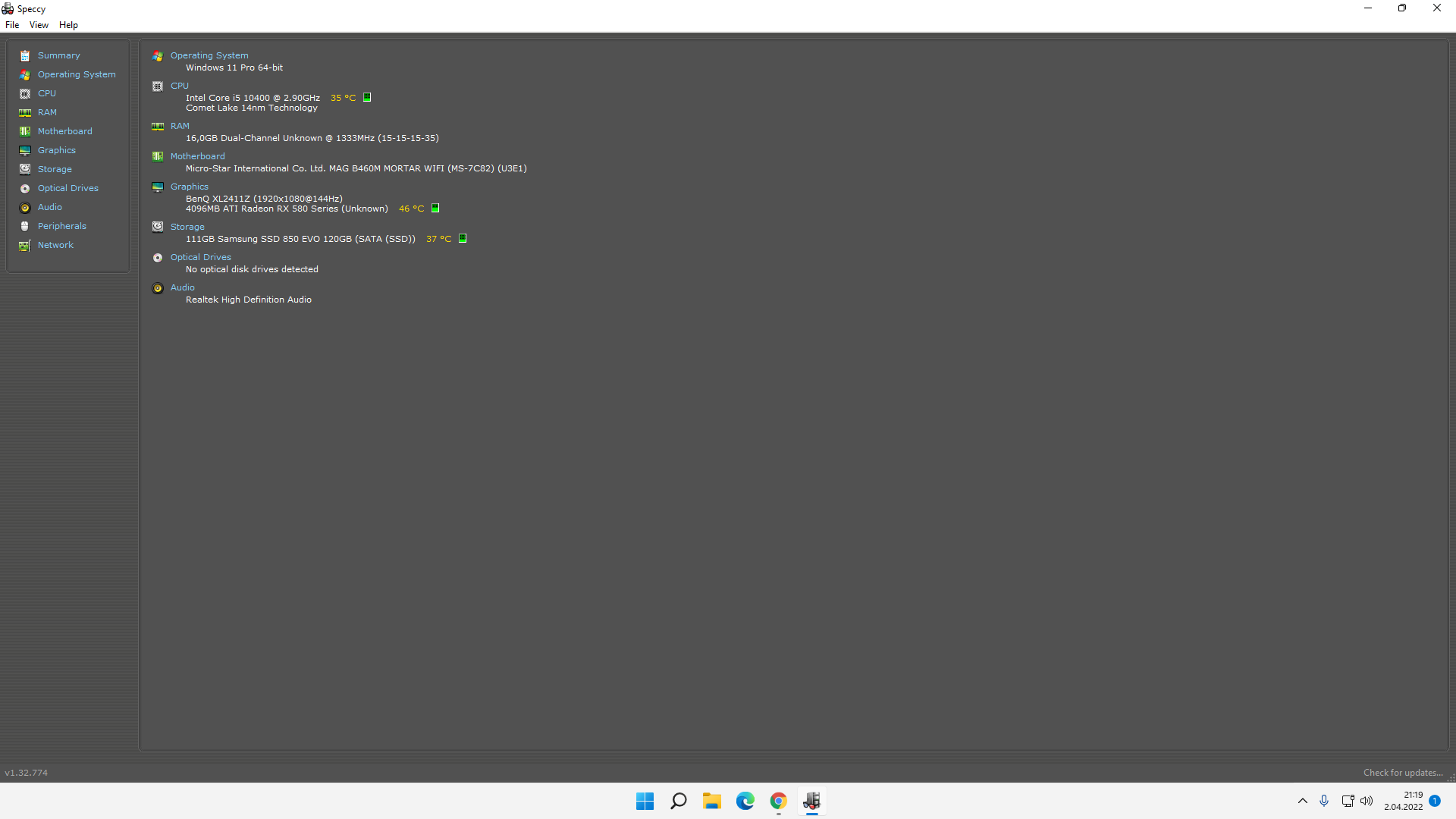Click the Audio sidebar icon
The height and width of the screenshot is (819, 1456).
pyautogui.click(x=25, y=207)
